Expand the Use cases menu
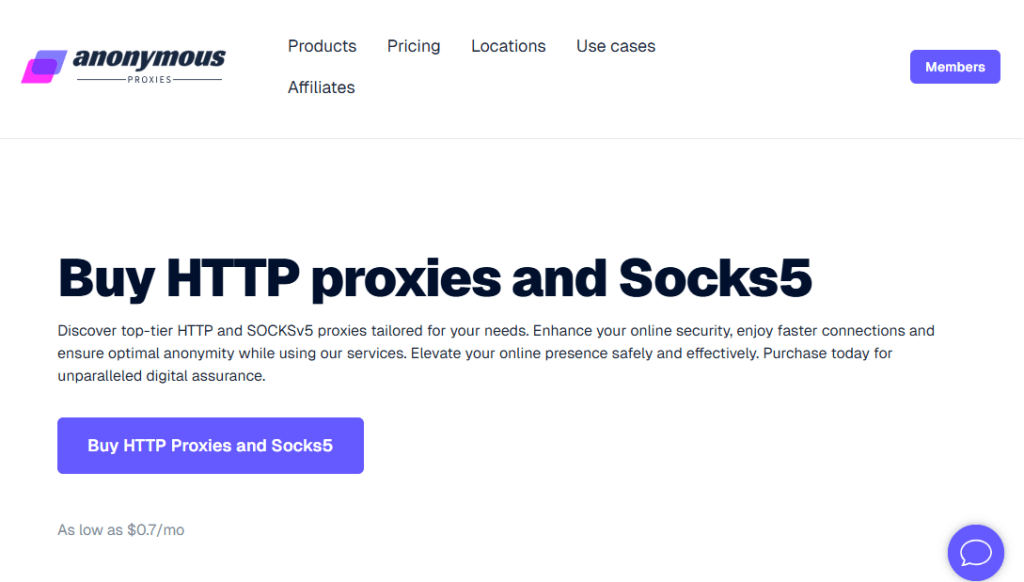 pyautogui.click(x=616, y=46)
